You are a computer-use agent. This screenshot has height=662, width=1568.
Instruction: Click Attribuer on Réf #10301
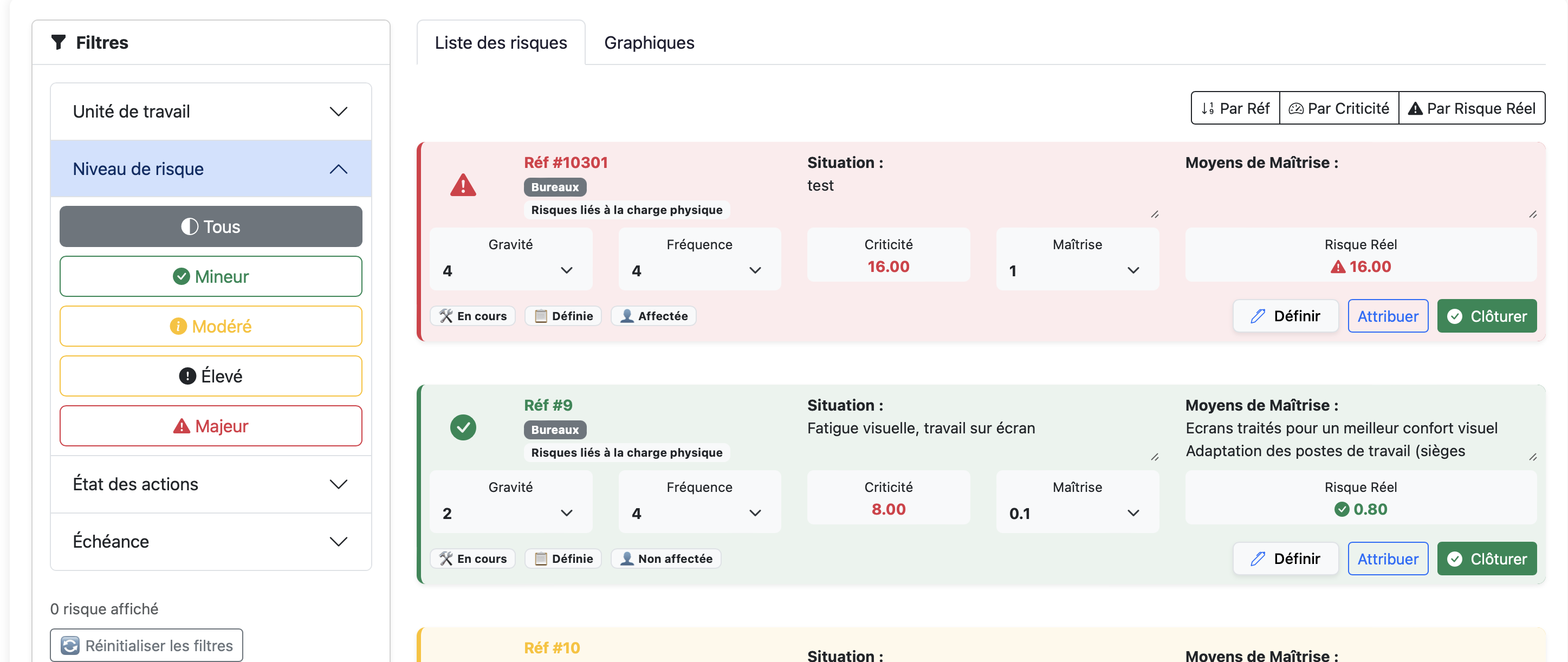pyautogui.click(x=1388, y=316)
